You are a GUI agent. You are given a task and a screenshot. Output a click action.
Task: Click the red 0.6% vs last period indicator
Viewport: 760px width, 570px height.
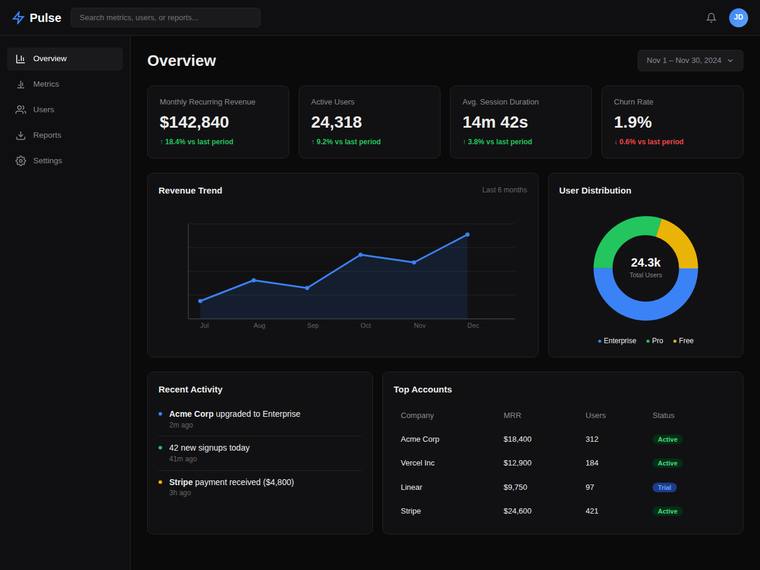coord(649,142)
